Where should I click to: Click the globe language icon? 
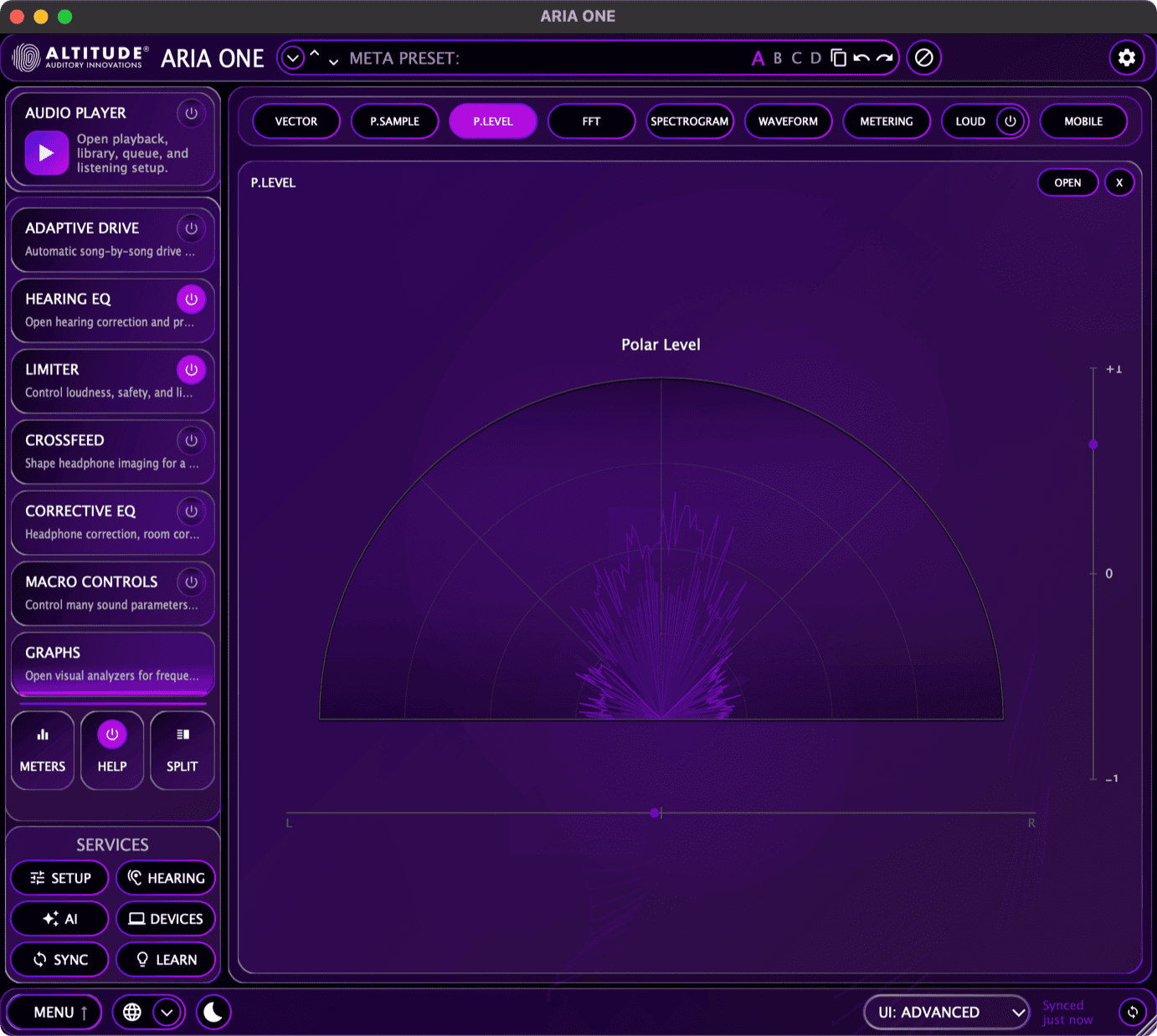coord(132,1013)
